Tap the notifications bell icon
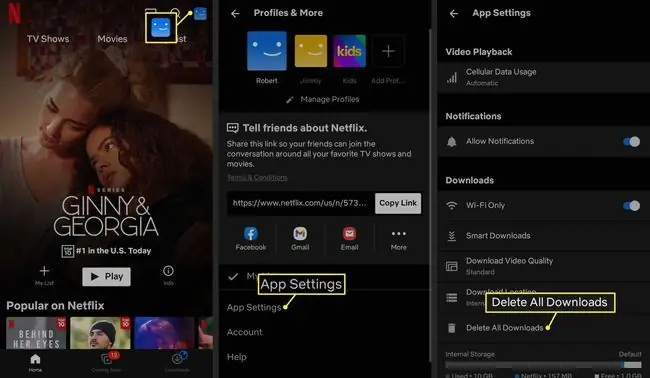The height and width of the screenshot is (378, 650). pos(452,142)
